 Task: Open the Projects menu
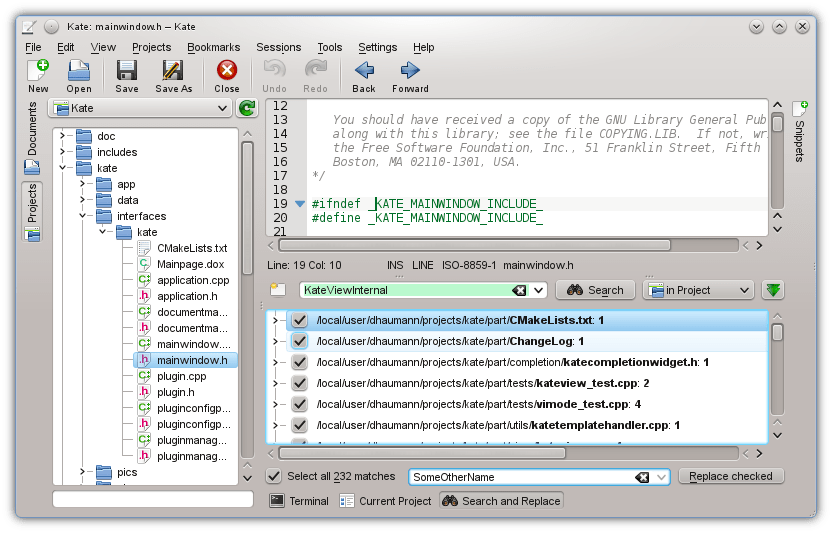coord(152,47)
